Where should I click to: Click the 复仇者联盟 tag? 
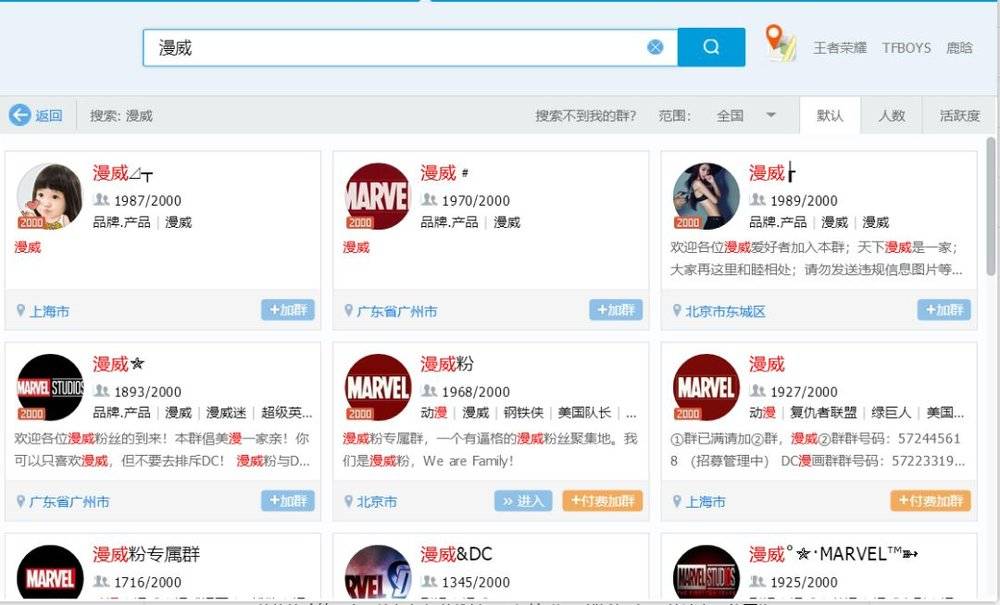tap(823, 412)
